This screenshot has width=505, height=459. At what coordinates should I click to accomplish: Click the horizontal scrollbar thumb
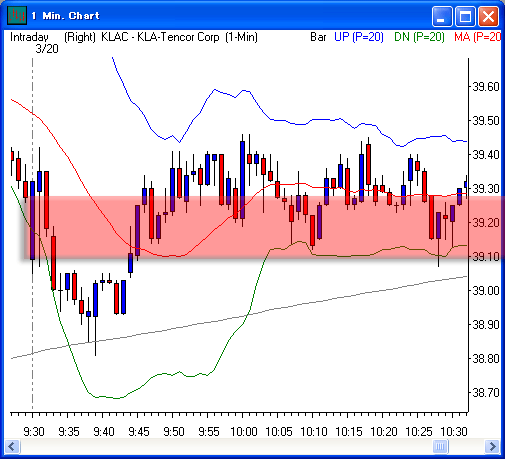pos(440,446)
